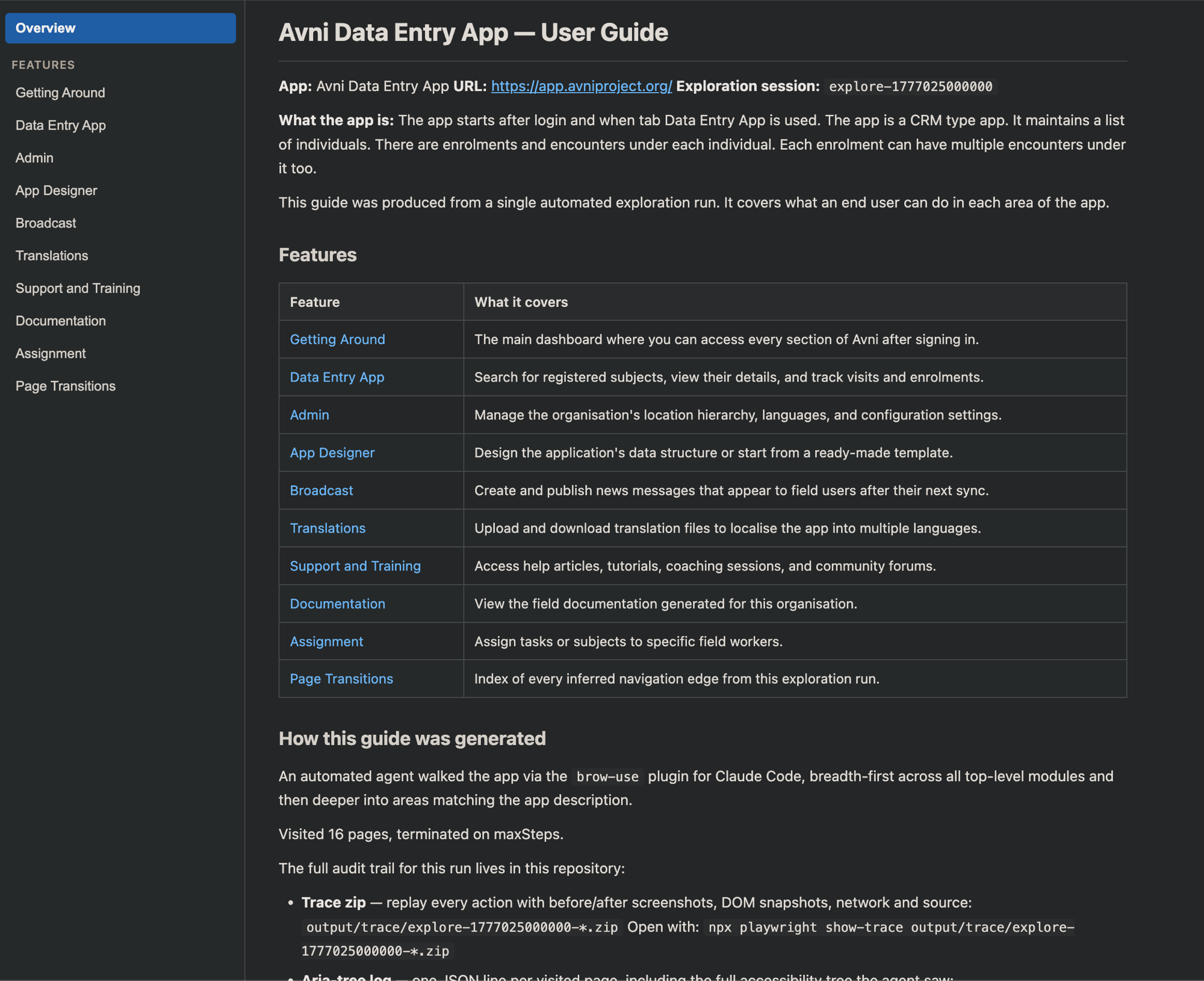Image resolution: width=1204 pixels, height=981 pixels.
Task: Click 'This guide was produced from a single' paragraph
Action: coord(694,202)
